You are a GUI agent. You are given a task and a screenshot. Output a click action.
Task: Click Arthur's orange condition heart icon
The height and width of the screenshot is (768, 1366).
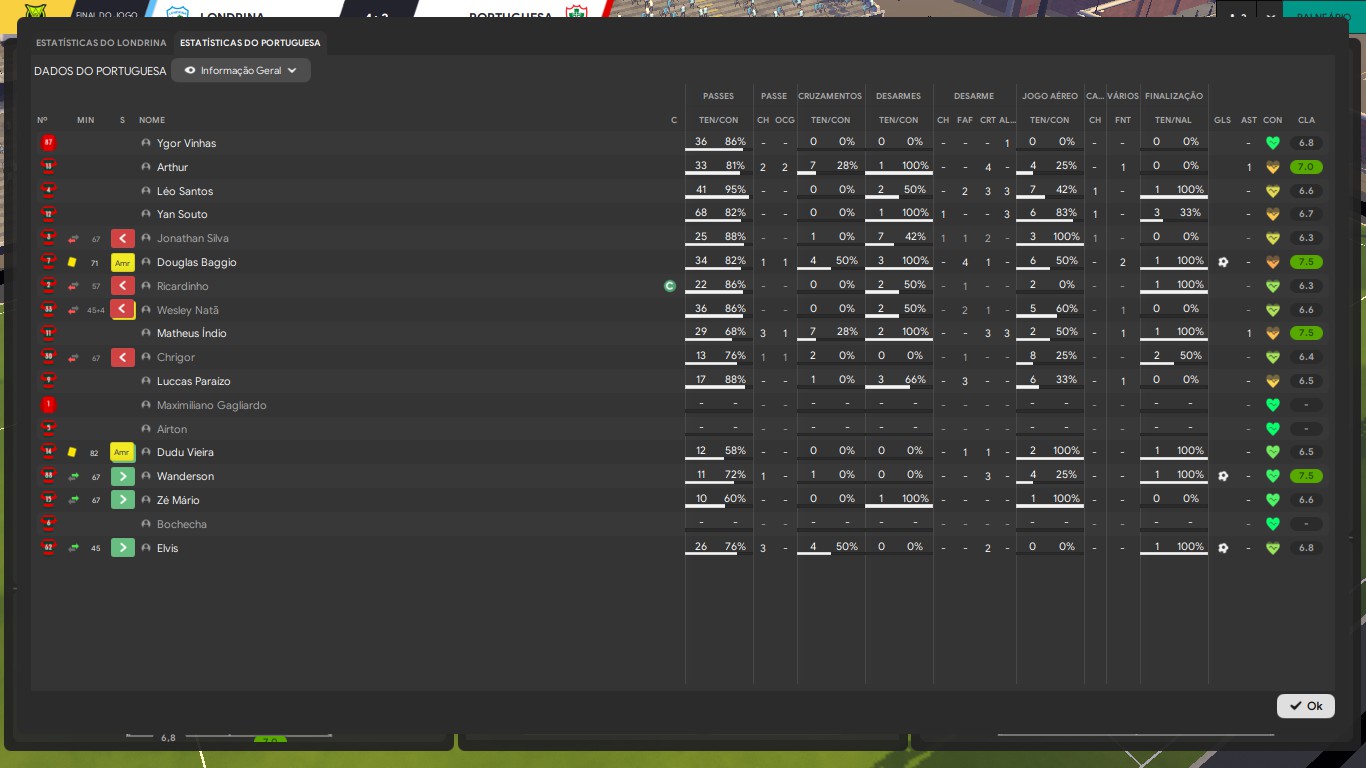[x=1273, y=167]
